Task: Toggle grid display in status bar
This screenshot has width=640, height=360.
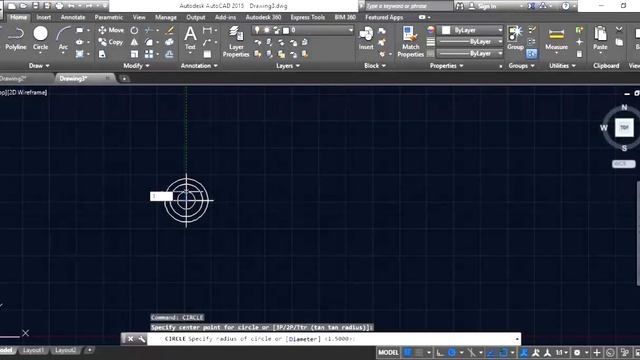Action: pyautogui.click(x=408, y=352)
